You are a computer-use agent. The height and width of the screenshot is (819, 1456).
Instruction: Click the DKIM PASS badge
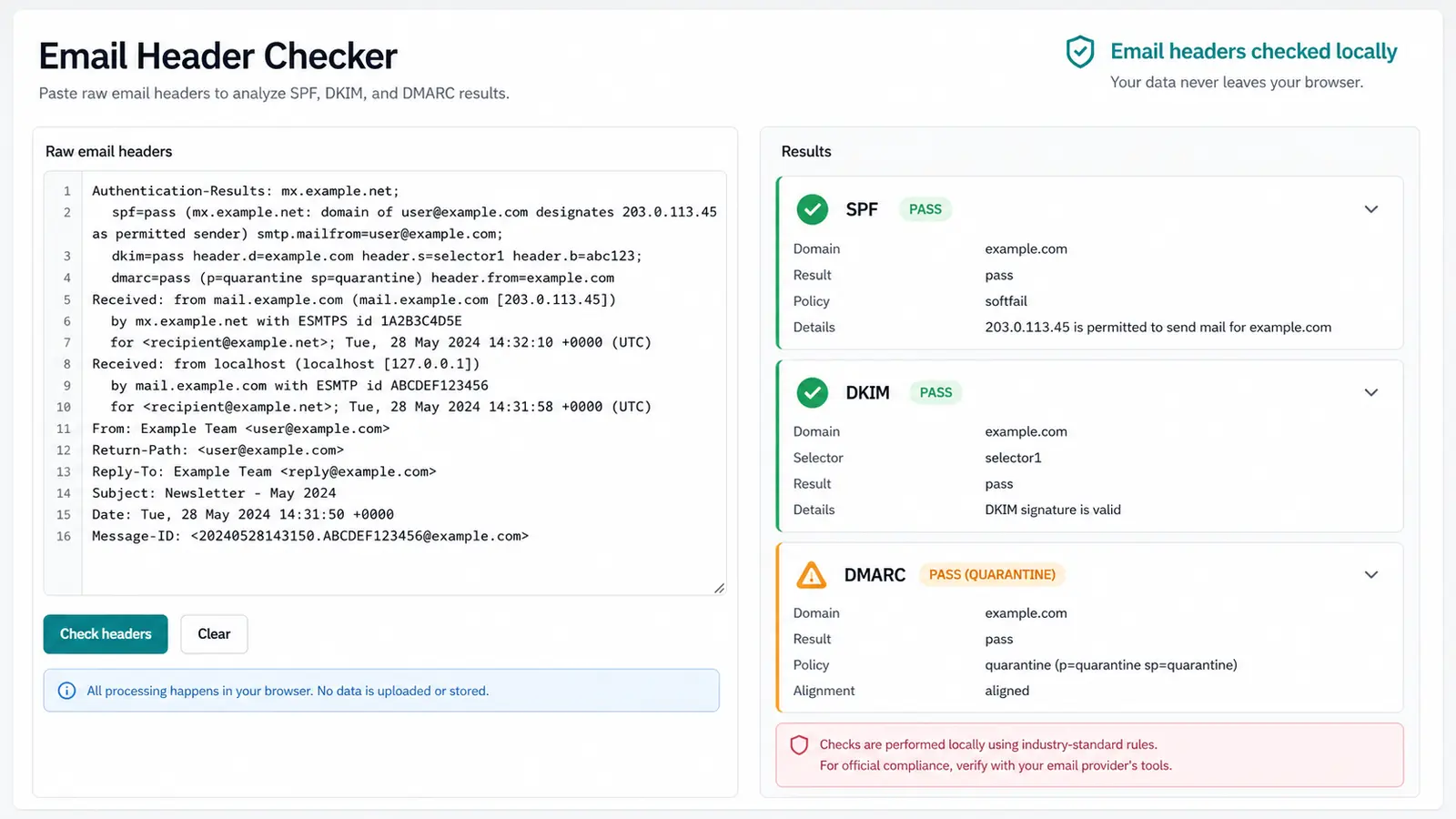coord(935,392)
